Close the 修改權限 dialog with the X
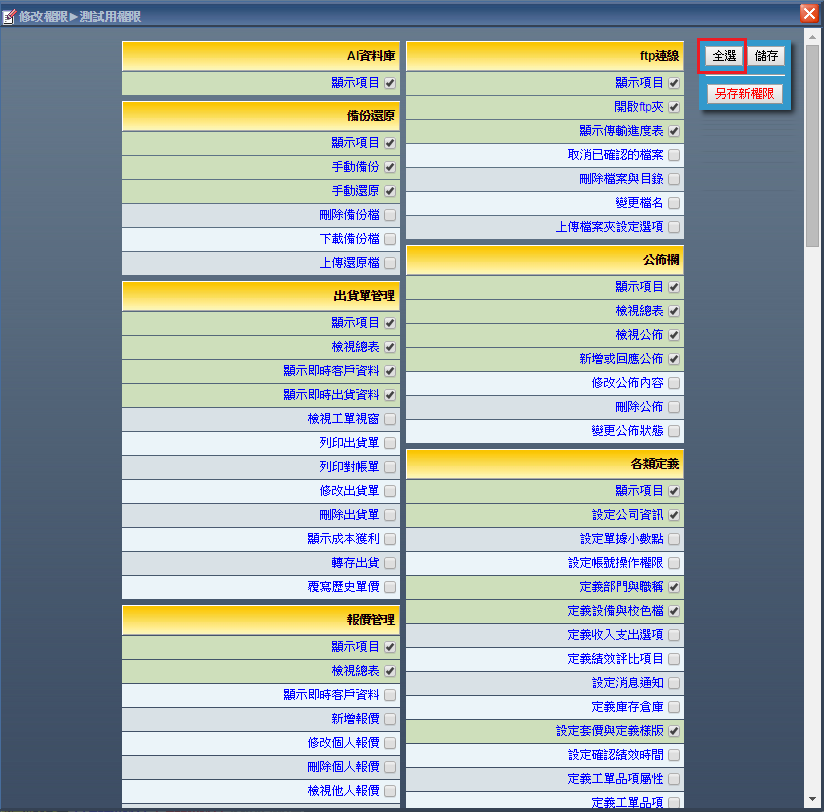Screen dimensions: 824x812 (x=808, y=14)
